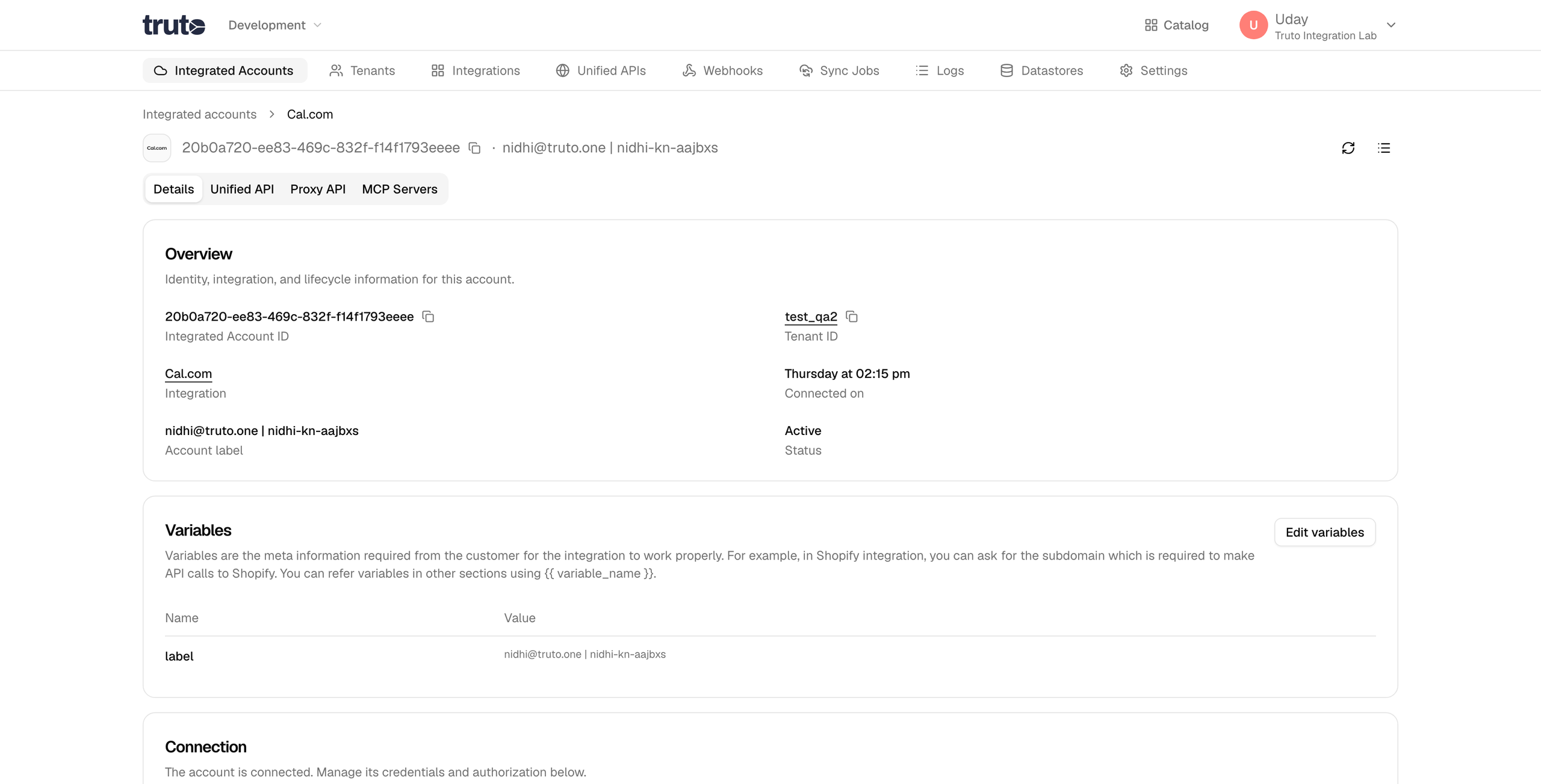Click the Truto logo
Viewport: 1541px width, 784px height.
pyautogui.click(x=174, y=25)
